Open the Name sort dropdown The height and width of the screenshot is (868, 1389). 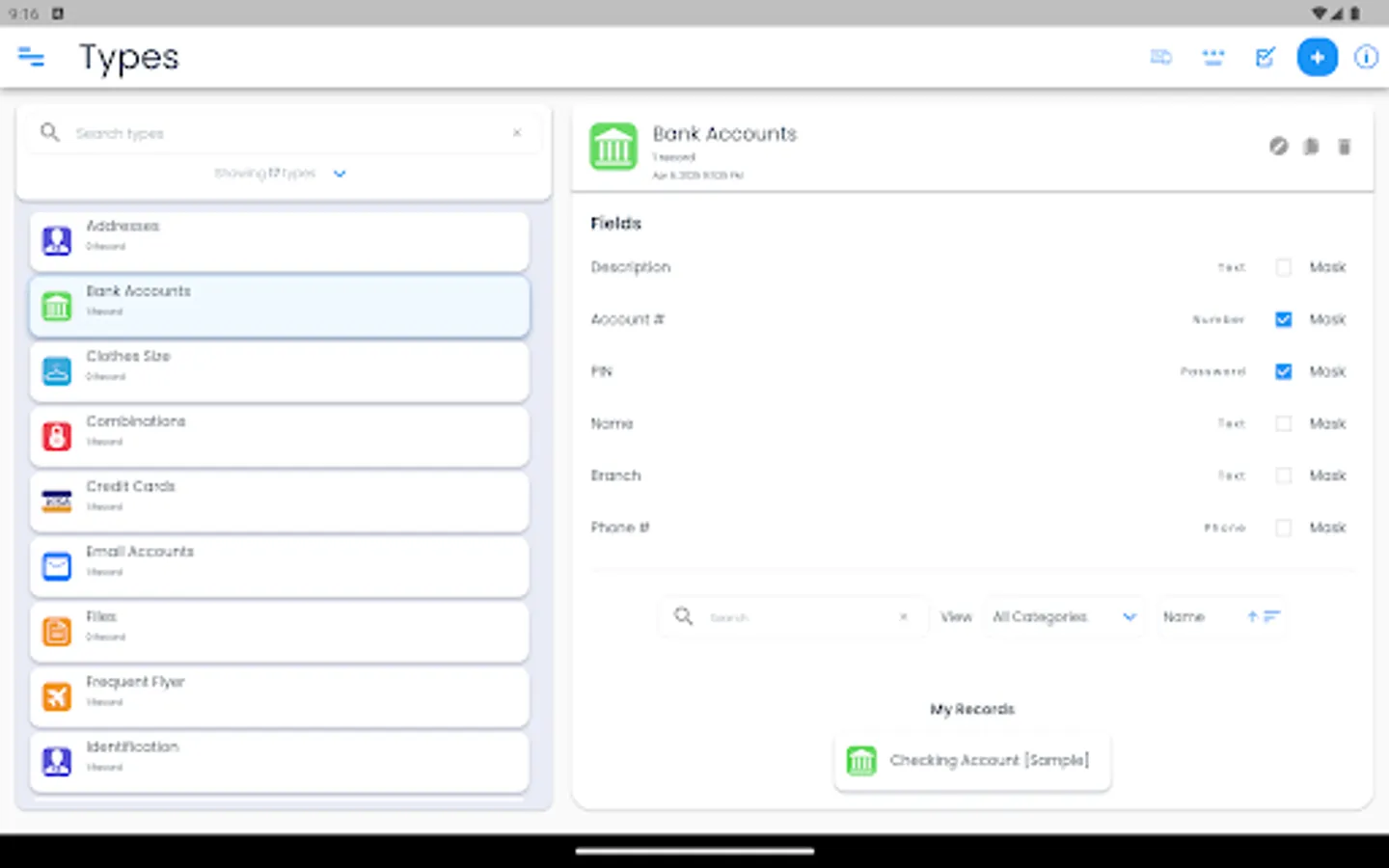(1221, 616)
